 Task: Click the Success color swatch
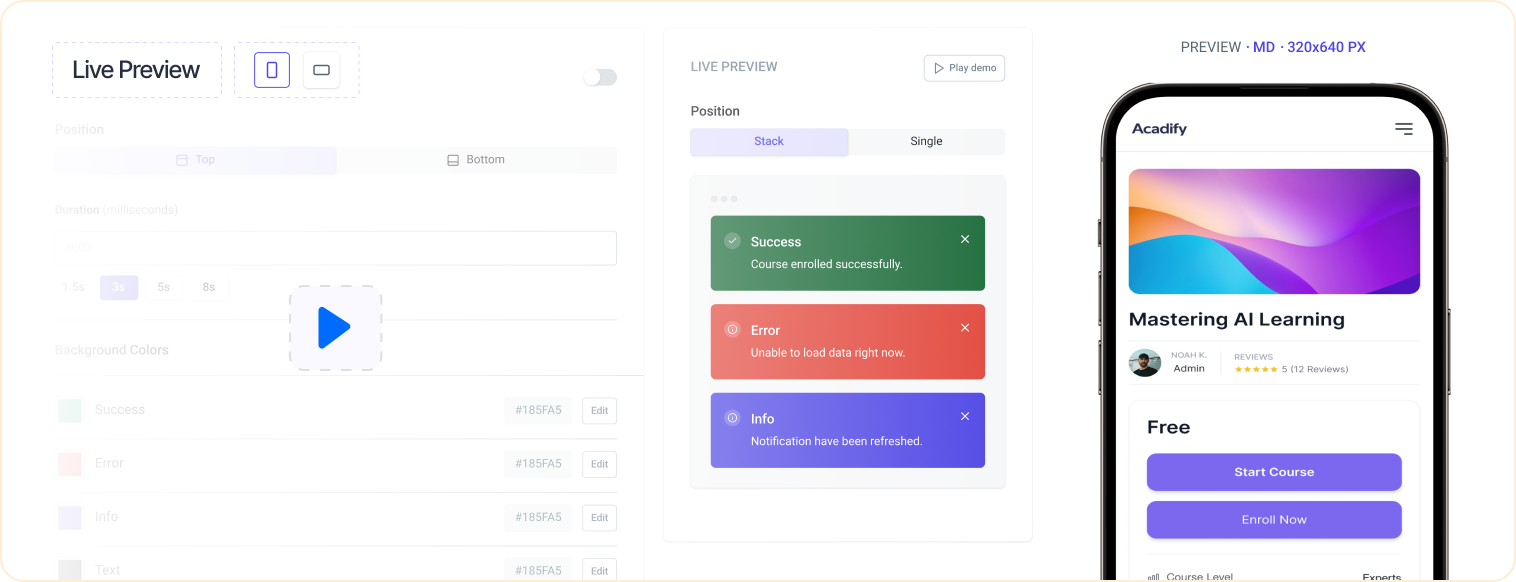click(x=70, y=410)
